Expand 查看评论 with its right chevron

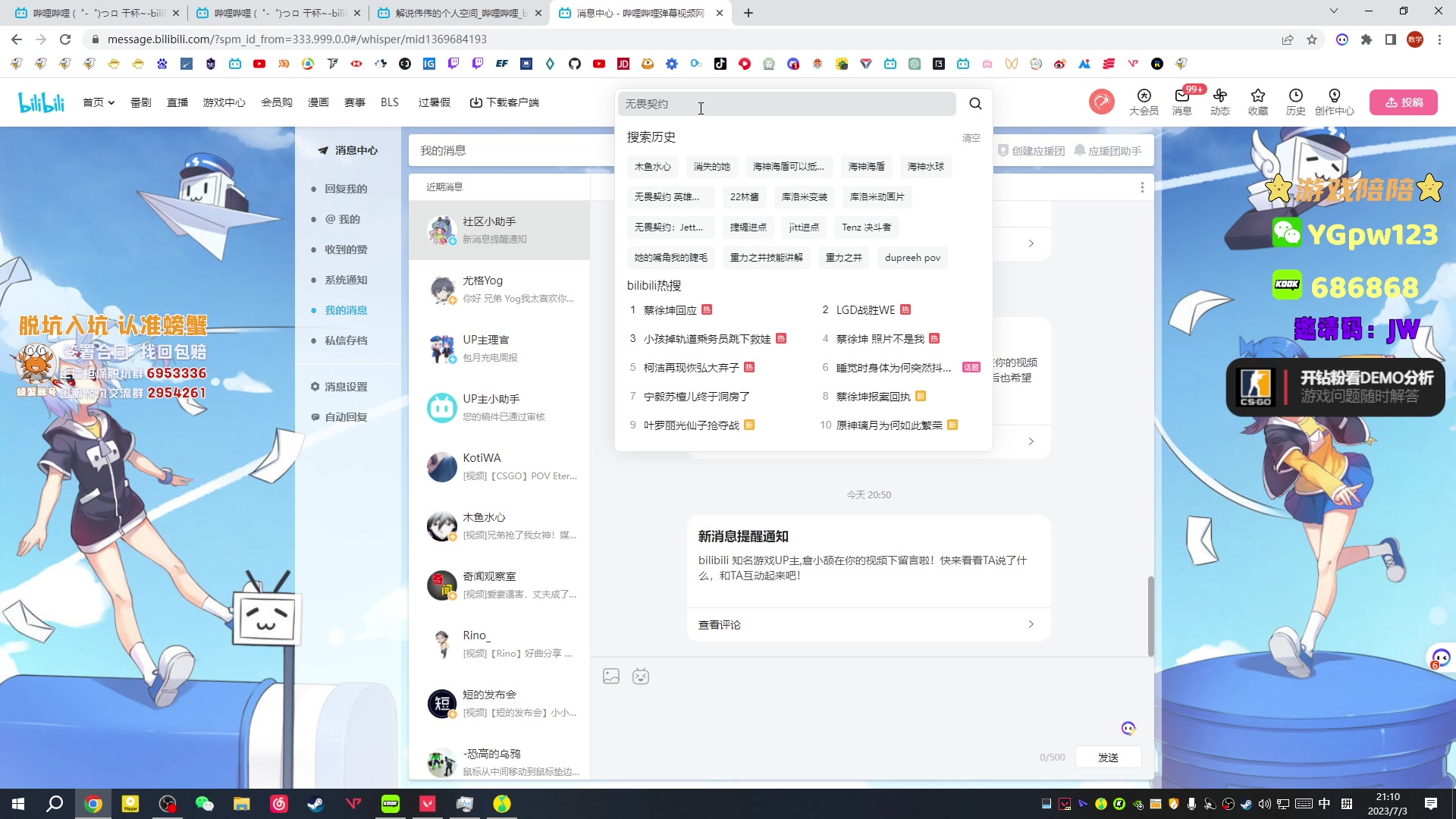[x=1031, y=624]
